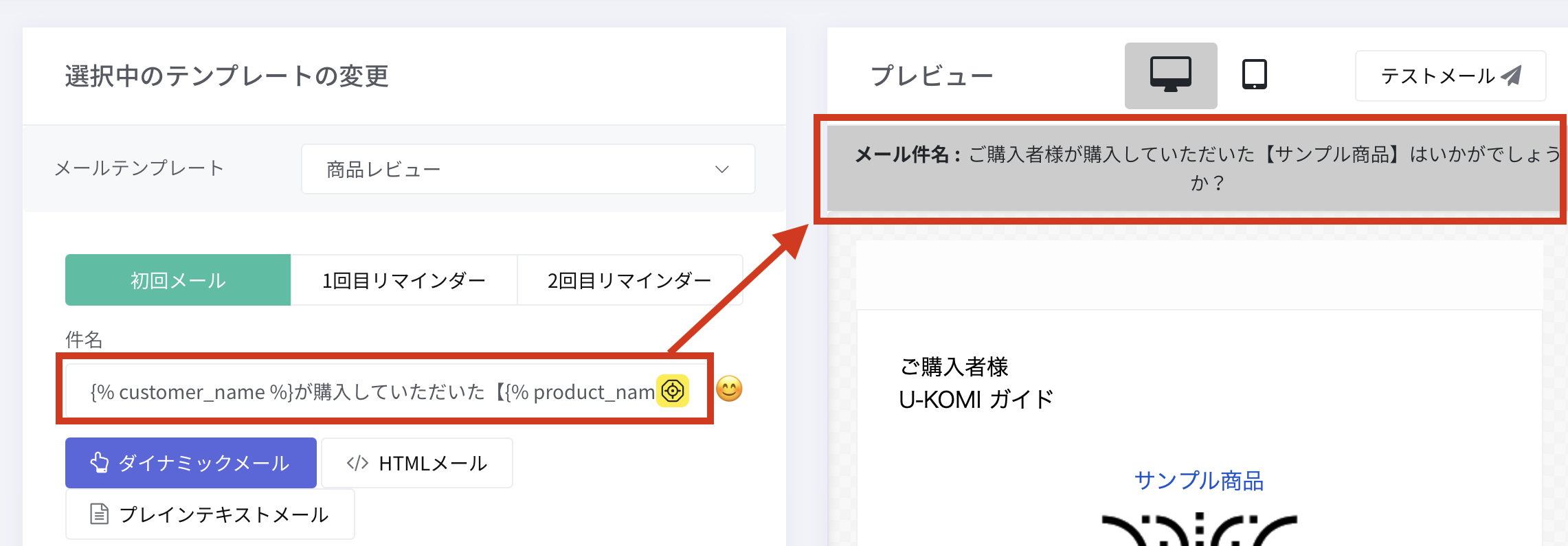Screen dimensions: 1568x546
Task: Click the code brackets icon on HTMLメール
Action: 357,463
